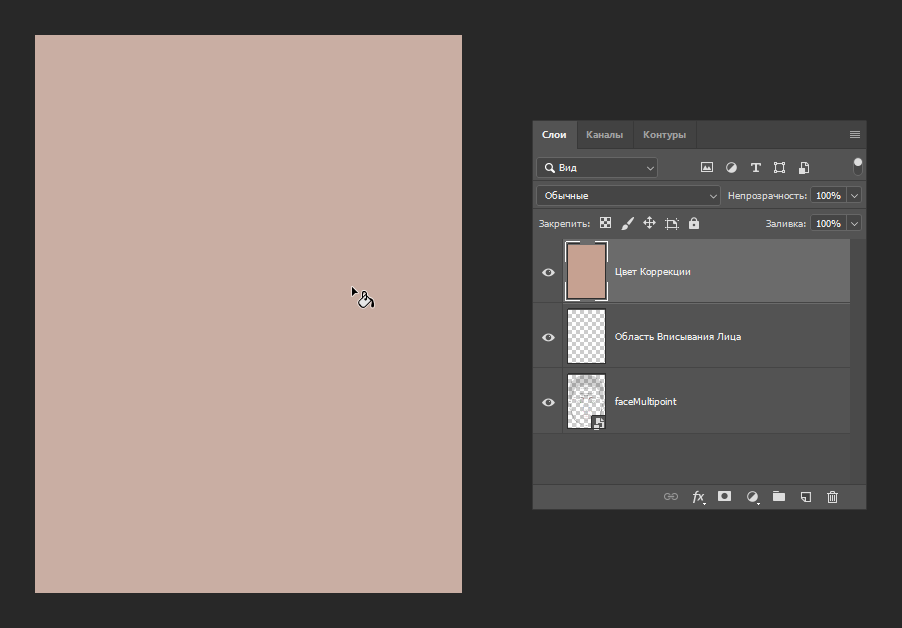The width and height of the screenshot is (902, 628).
Task: Click the Непрозрачность label
Action: tap(767, 196)
